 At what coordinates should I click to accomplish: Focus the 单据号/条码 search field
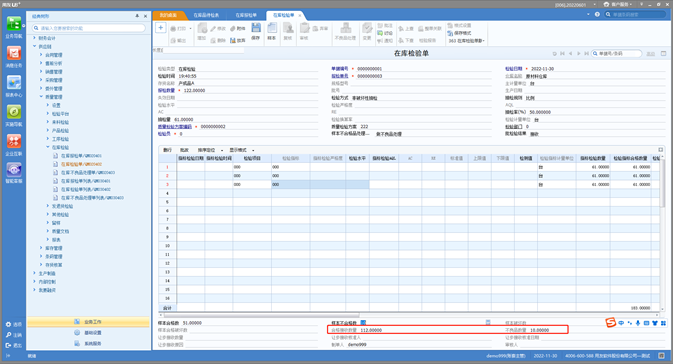617,54
